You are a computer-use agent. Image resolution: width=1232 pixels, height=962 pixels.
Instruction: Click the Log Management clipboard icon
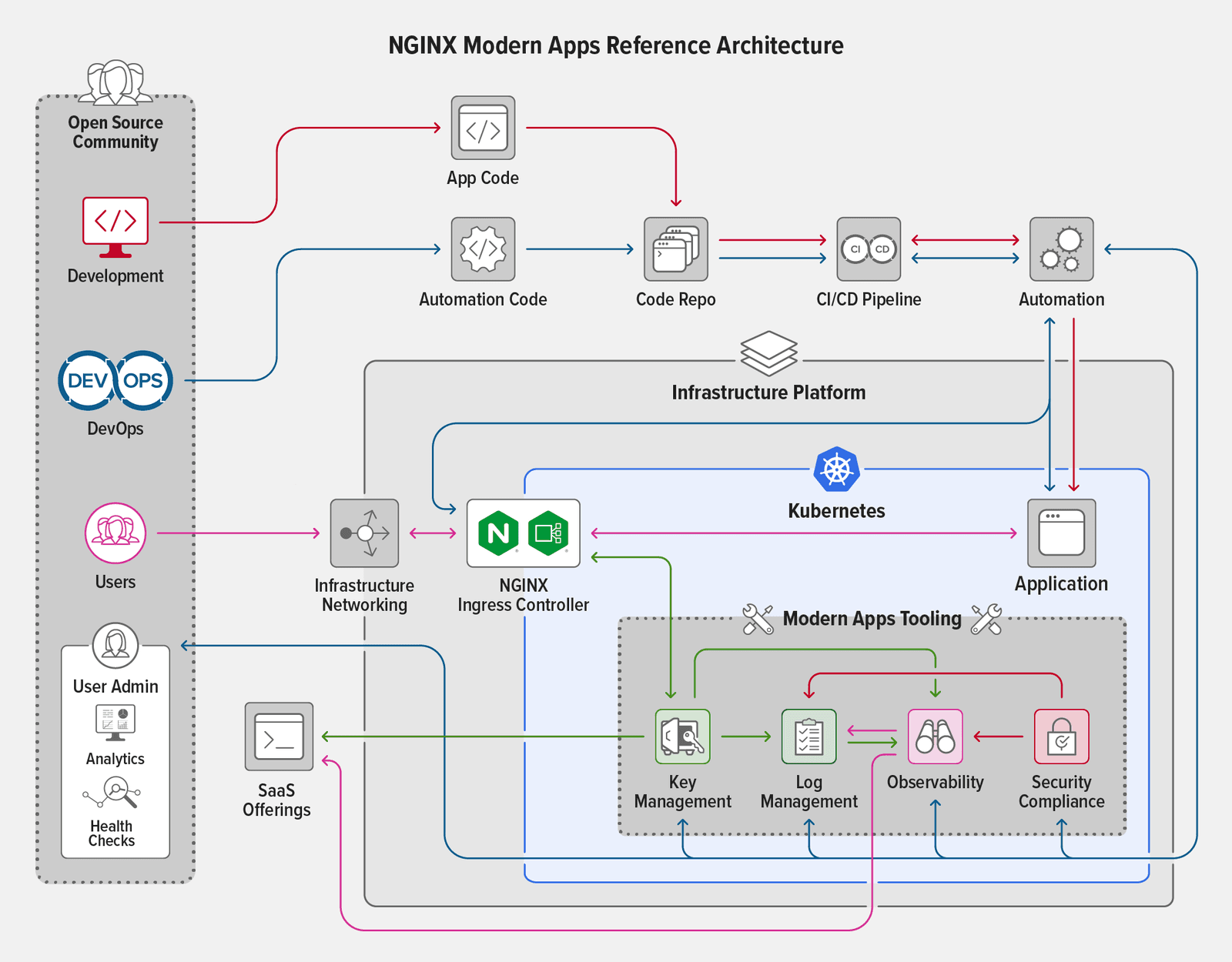(x=808, y=737)
